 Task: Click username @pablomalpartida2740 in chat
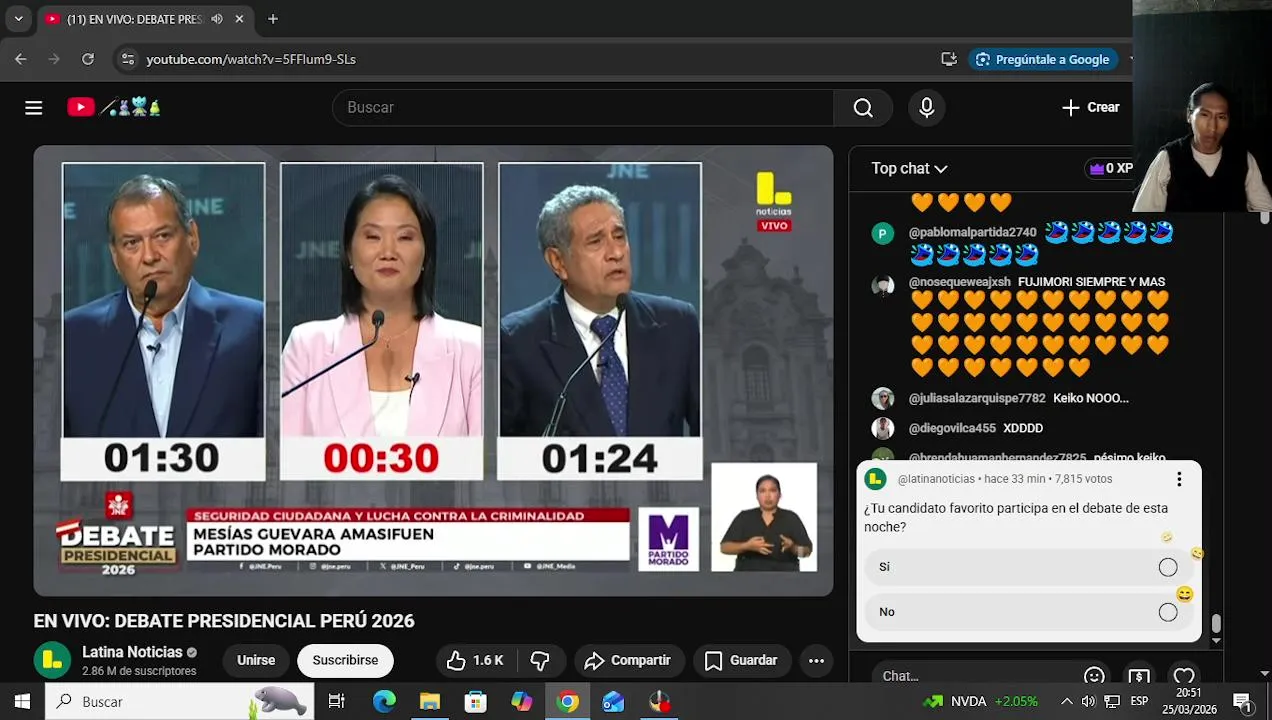coord(972,232)
